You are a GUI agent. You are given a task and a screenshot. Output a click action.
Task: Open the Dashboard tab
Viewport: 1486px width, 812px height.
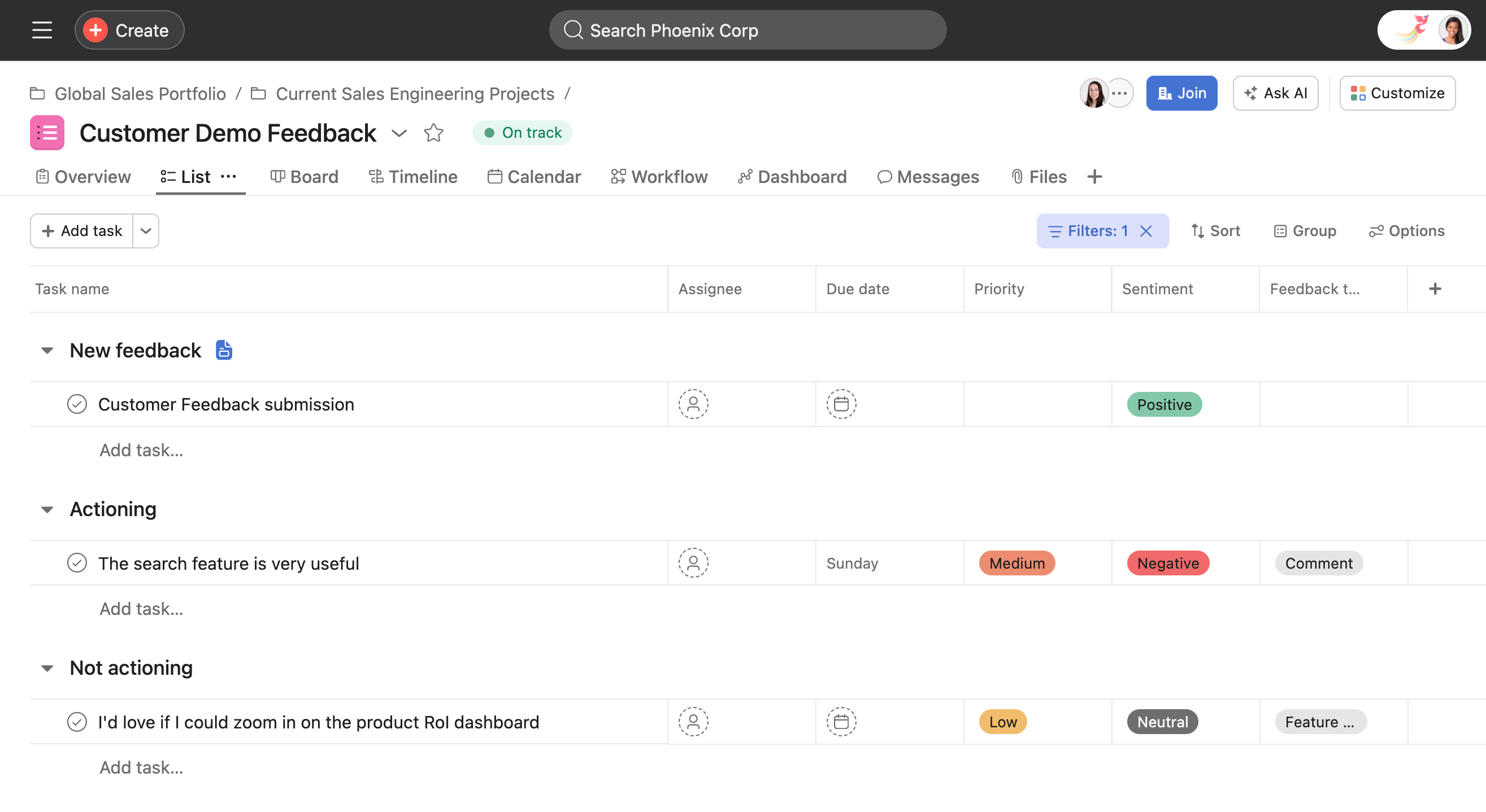tap(792, 177)
